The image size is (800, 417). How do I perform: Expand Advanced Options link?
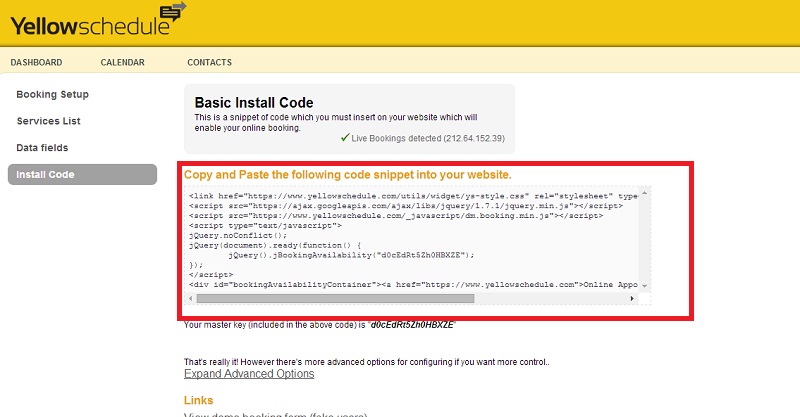point(249,374)
